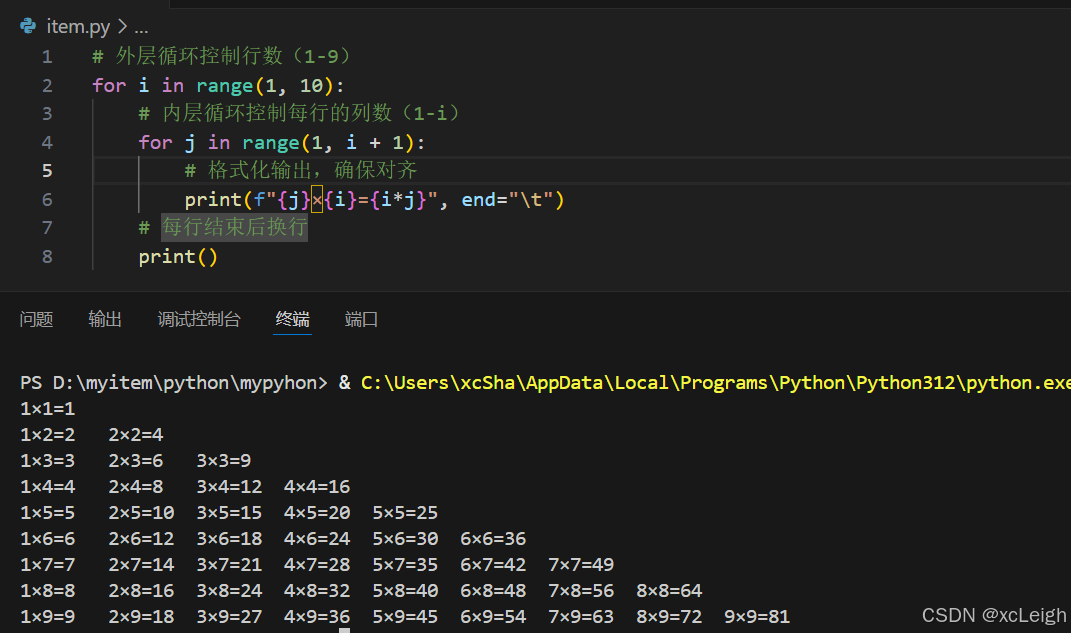
Task: Place cursor on '外层循环控制行数' comment
Action: click(x=199, y=56)
